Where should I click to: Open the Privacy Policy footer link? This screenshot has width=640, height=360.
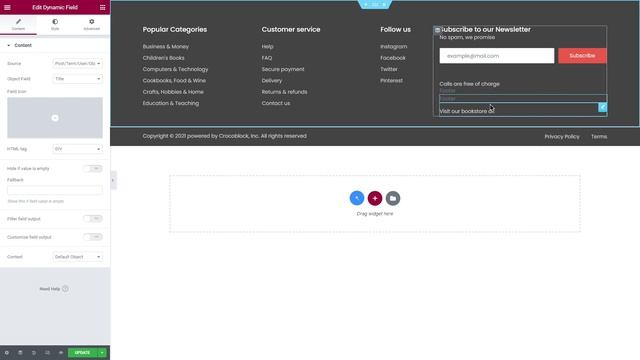coord(562,137)
